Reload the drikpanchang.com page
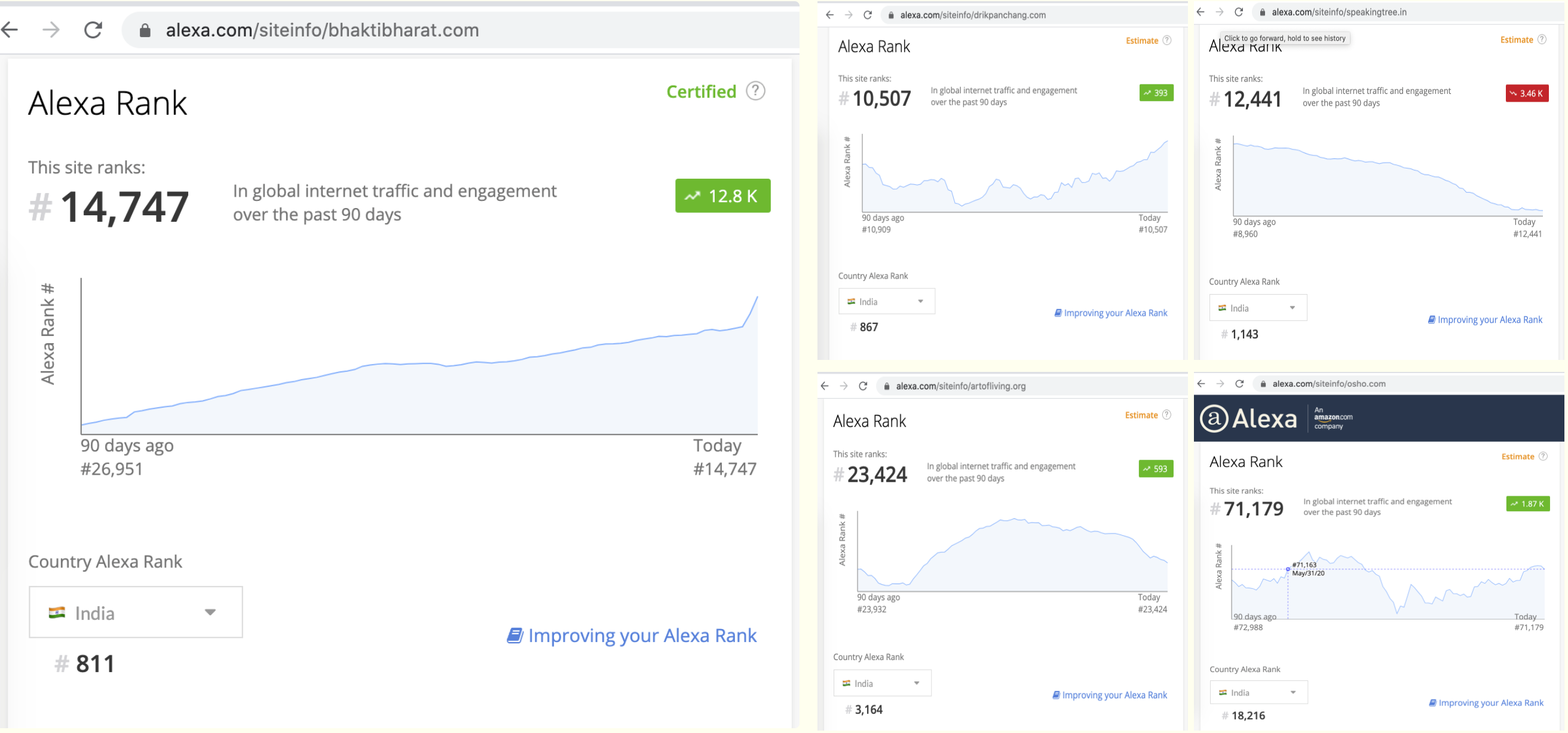 (x=868, y=14)
